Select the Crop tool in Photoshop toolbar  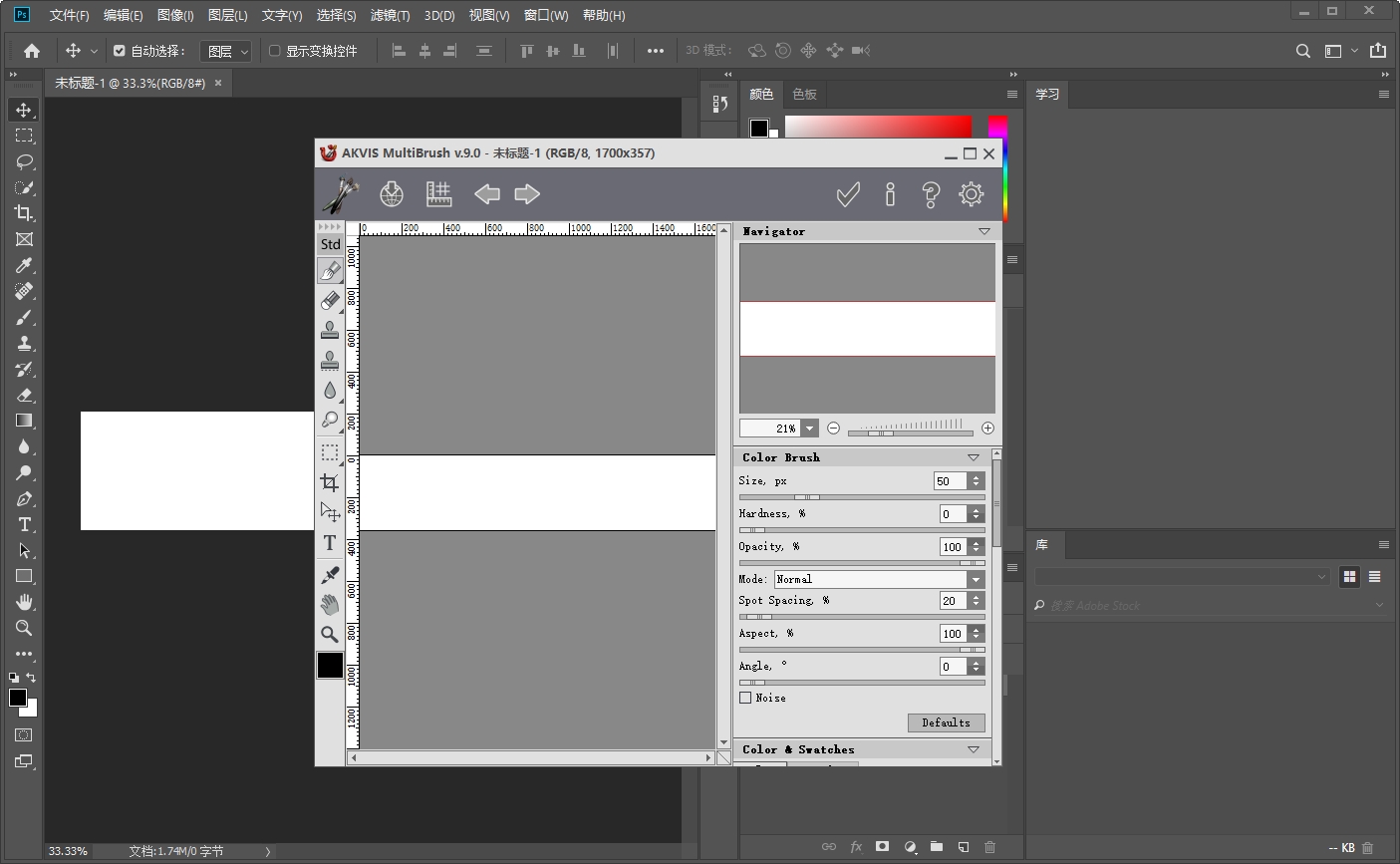click(x=24, y=213)
